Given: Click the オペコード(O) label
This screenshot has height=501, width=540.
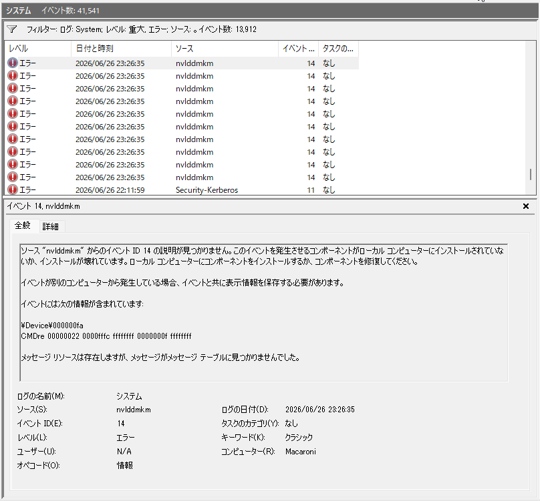Looking at the screenshot, I should pyautogui.click(x=38, y=466).
